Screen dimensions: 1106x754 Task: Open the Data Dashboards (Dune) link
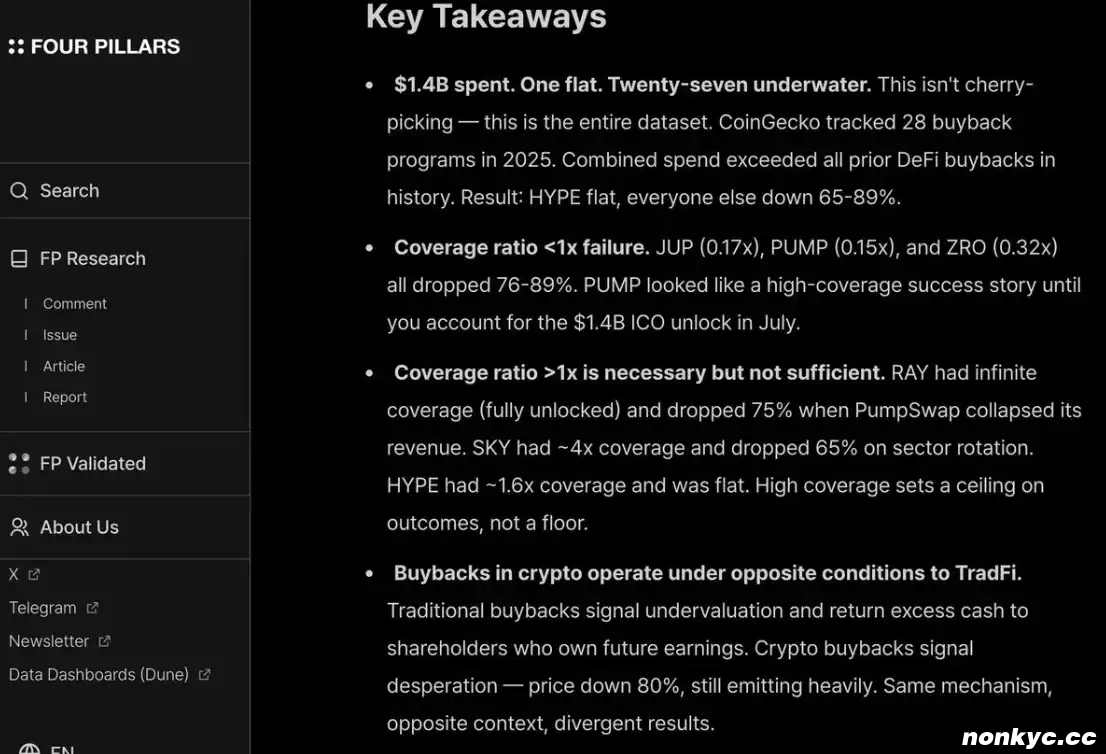[x=99, y=675]
